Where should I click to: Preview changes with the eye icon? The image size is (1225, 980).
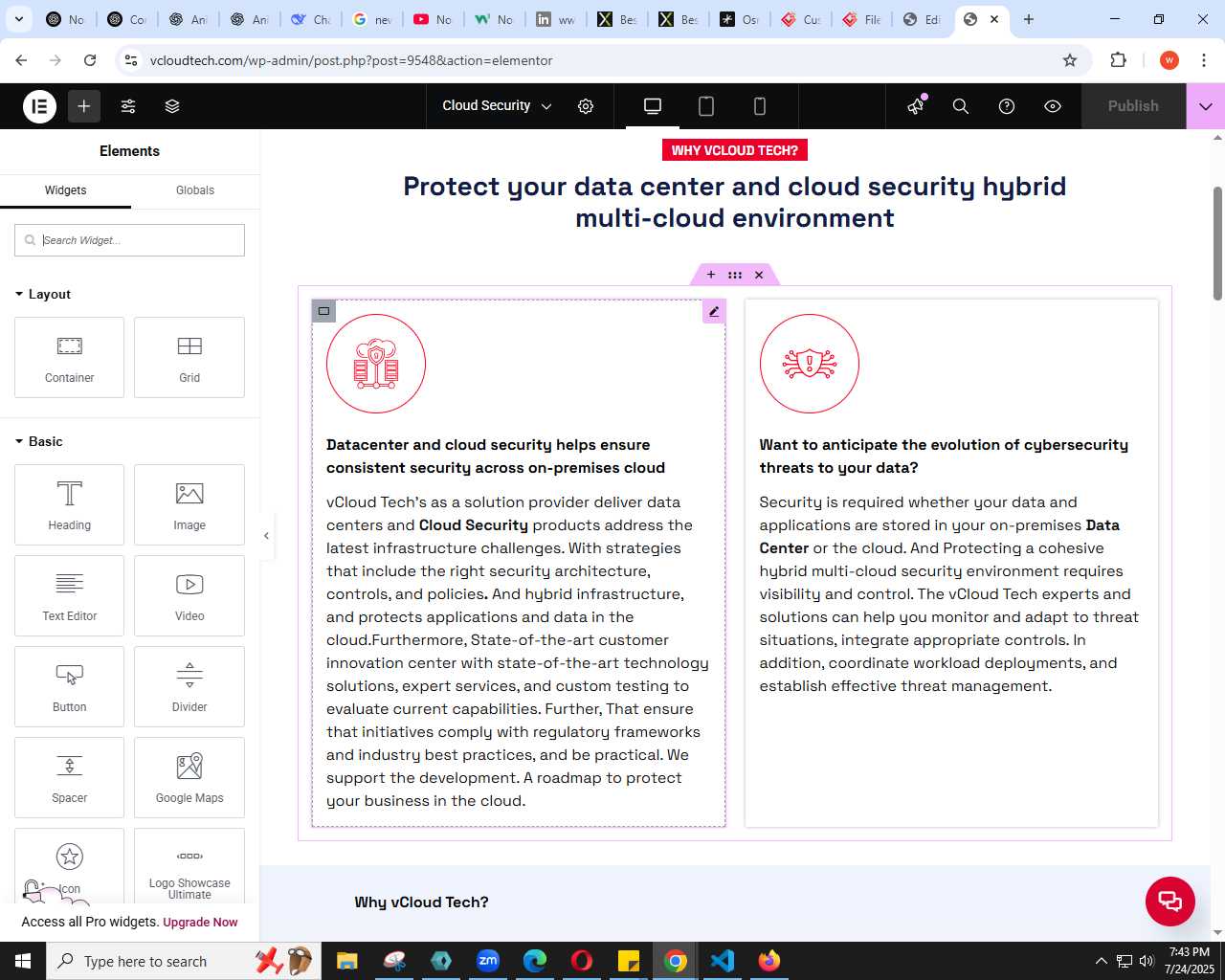(x=1053, y=106)
